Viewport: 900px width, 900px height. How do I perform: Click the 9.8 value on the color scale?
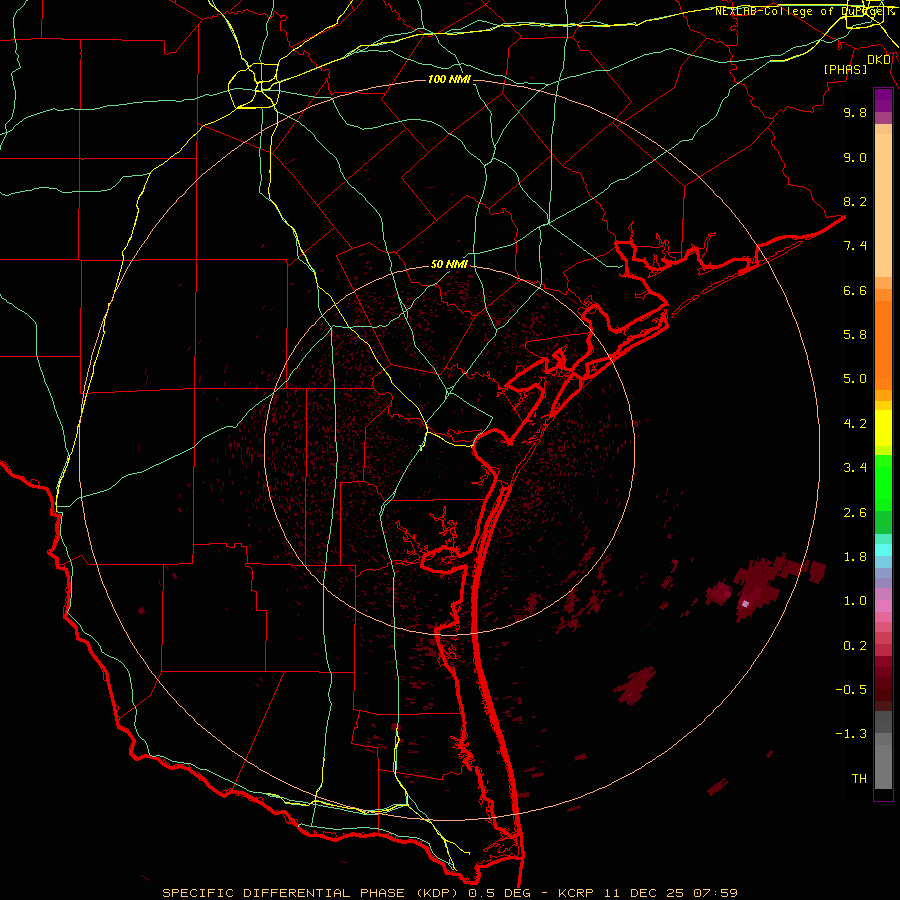pos(855,112)
